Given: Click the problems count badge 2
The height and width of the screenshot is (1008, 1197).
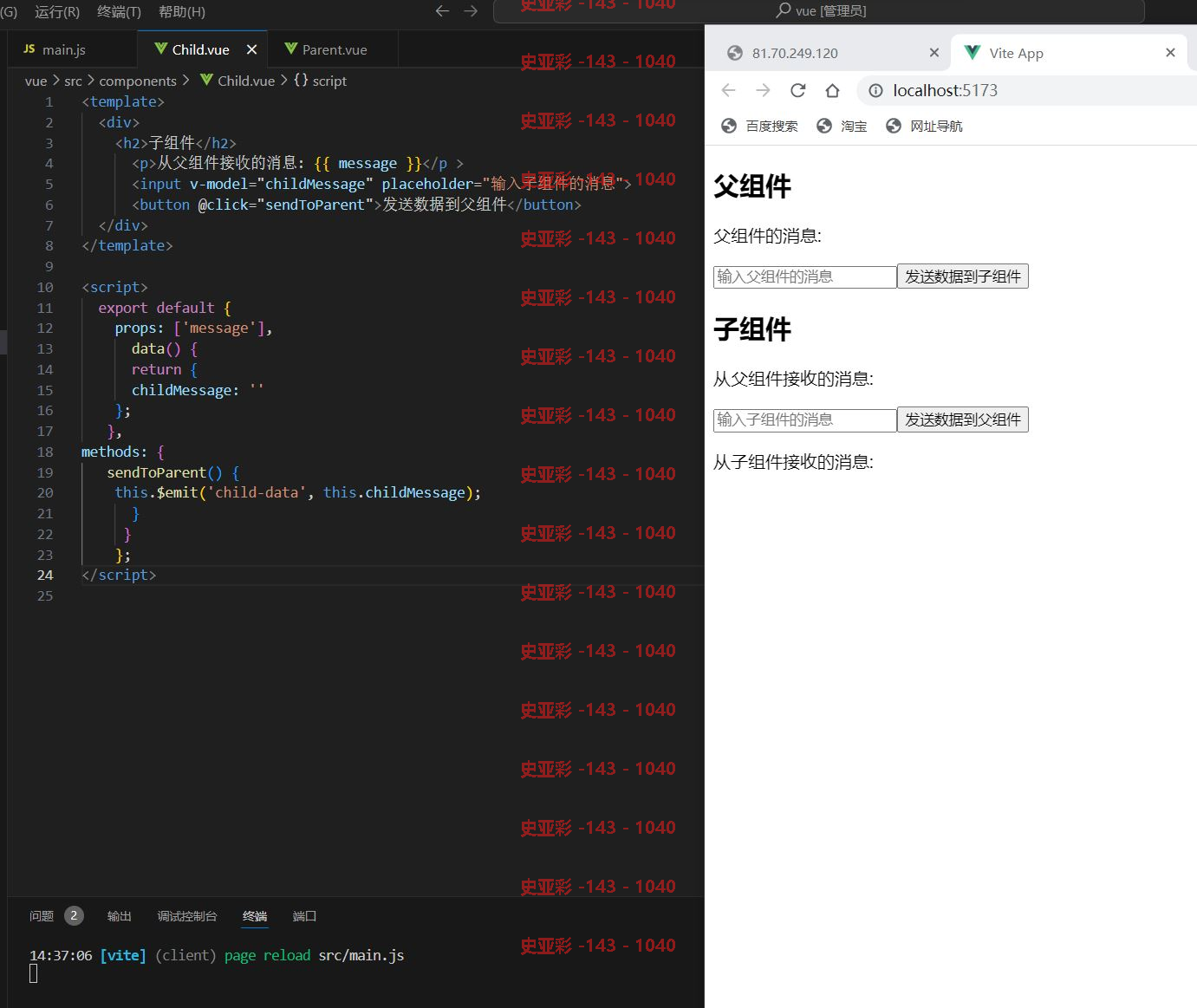Looking at the screenshot, I should [74, 915].
